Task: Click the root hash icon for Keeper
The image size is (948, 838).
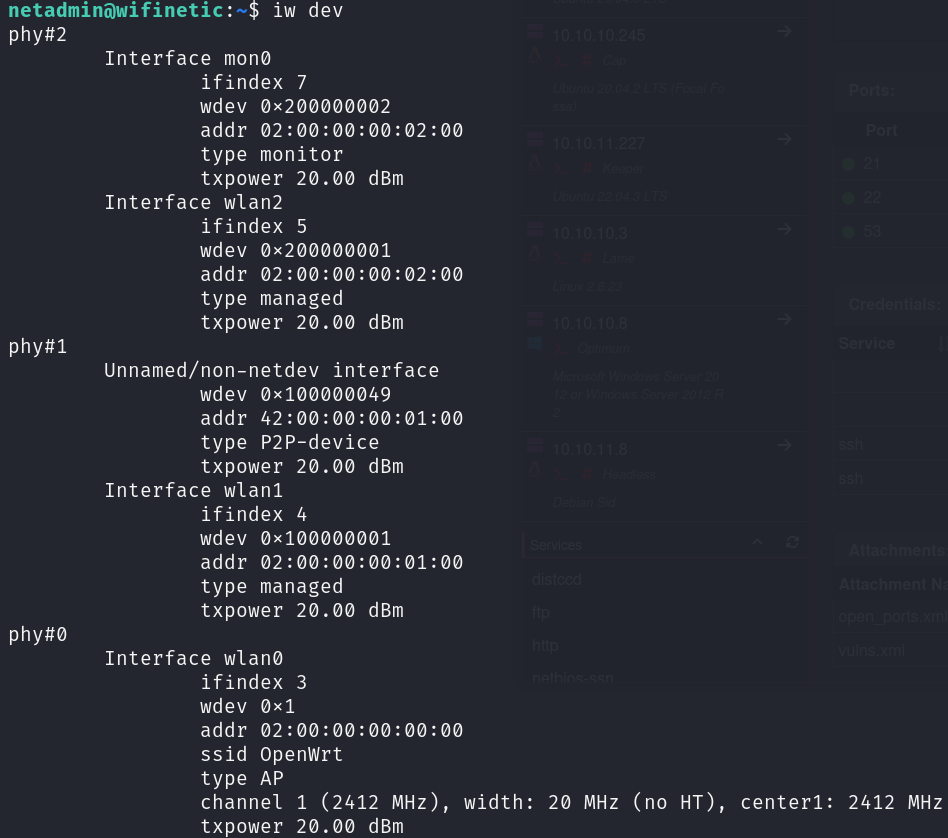Action: [586, 169]
